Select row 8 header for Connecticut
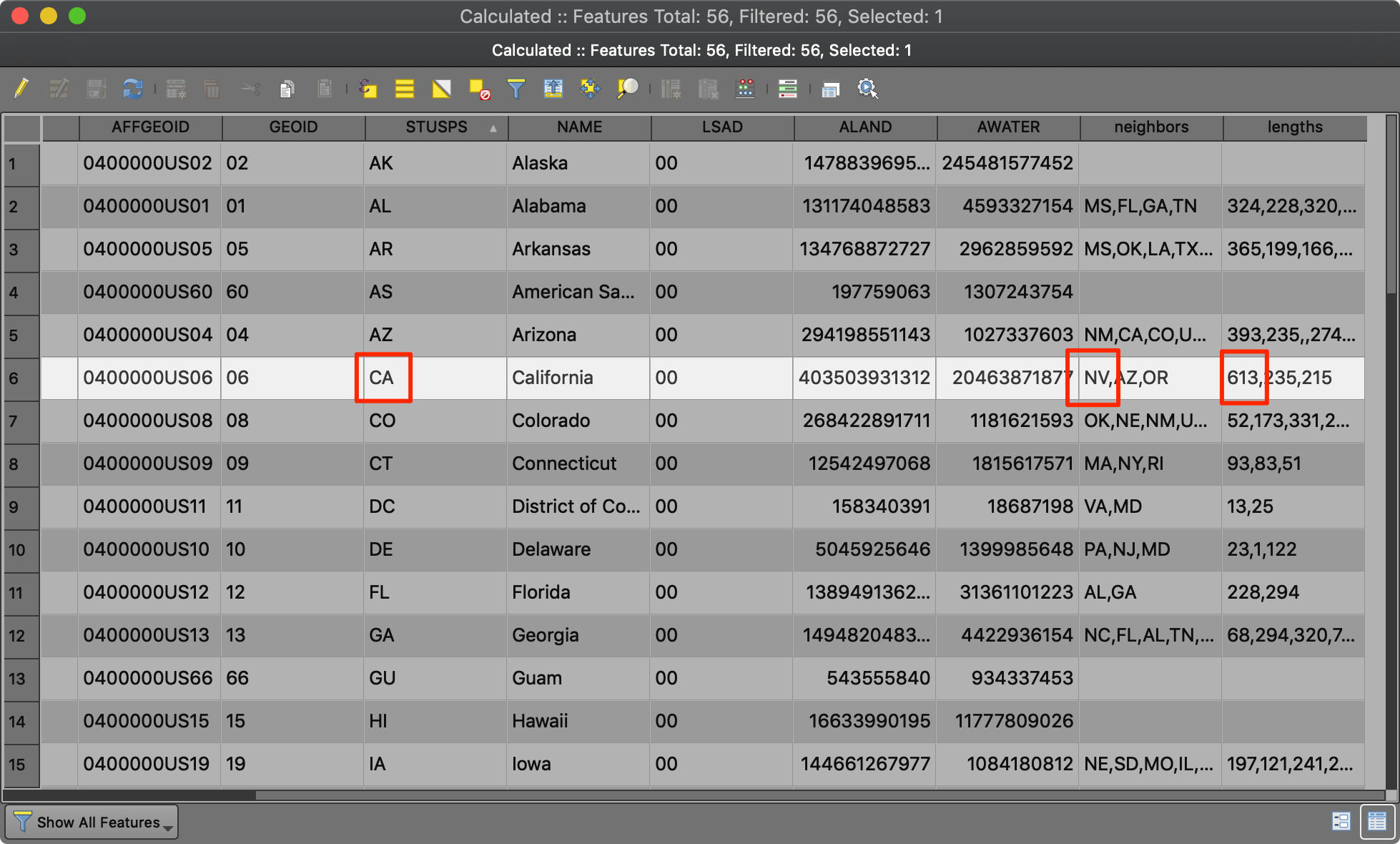The height and width of the screenshot is (844, 1400). 21,464
